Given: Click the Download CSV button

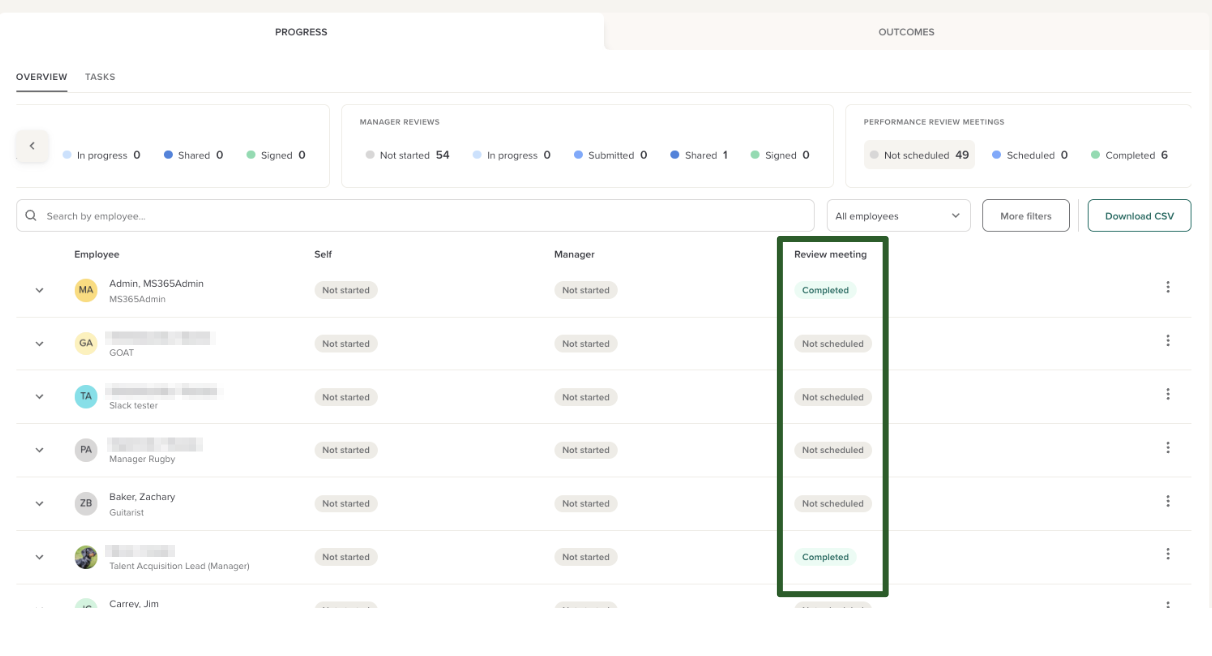Looking at the screenshot, I should coord(1139,216).
